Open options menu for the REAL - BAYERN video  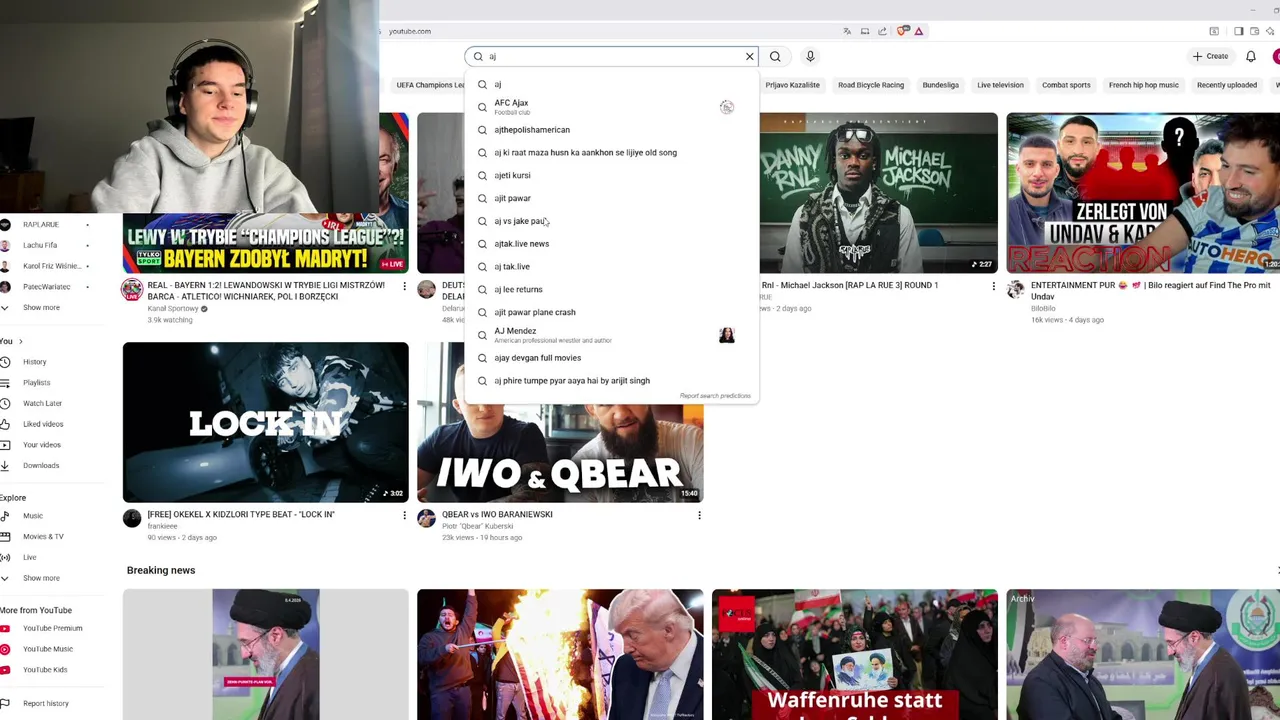point(404,286)
